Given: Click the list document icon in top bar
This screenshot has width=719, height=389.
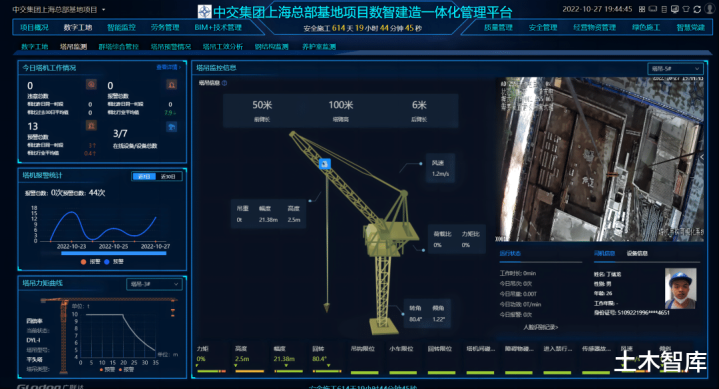Looking at the screenshot, I should [664, 9].
